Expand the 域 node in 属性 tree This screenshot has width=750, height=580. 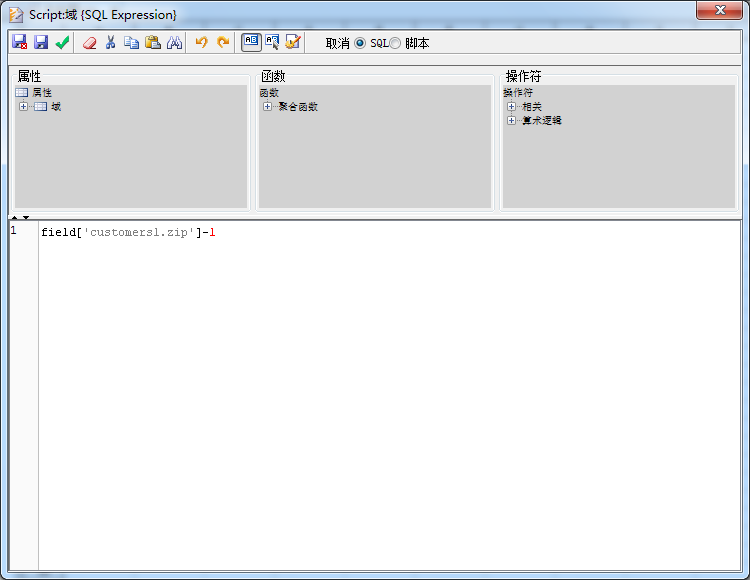[23, 106]
